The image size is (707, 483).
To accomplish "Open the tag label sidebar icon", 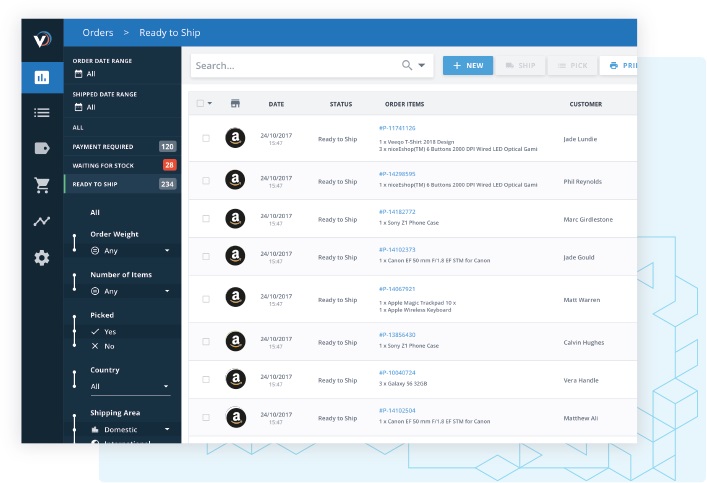I will point(41,148).
